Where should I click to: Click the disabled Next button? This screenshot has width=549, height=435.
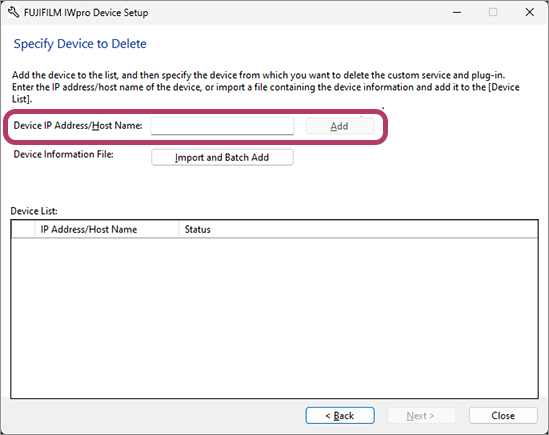pyautogui.click(x=421, y=416)
